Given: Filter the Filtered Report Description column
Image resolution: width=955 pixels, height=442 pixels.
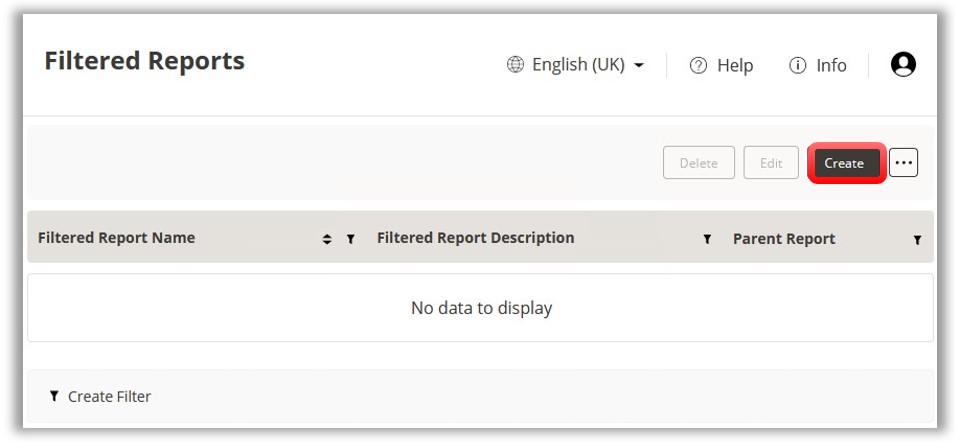Looking at the screenshot, I should 707,239.
